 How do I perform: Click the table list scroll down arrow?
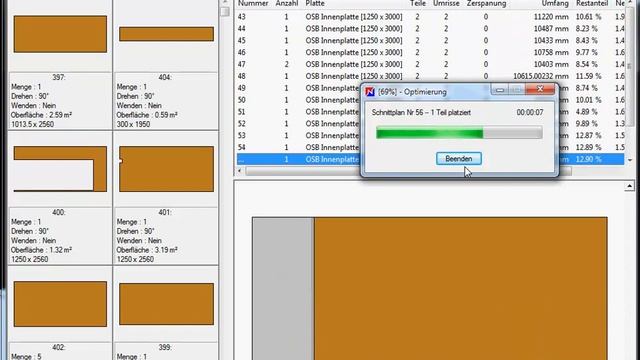[x=629, y=160]
